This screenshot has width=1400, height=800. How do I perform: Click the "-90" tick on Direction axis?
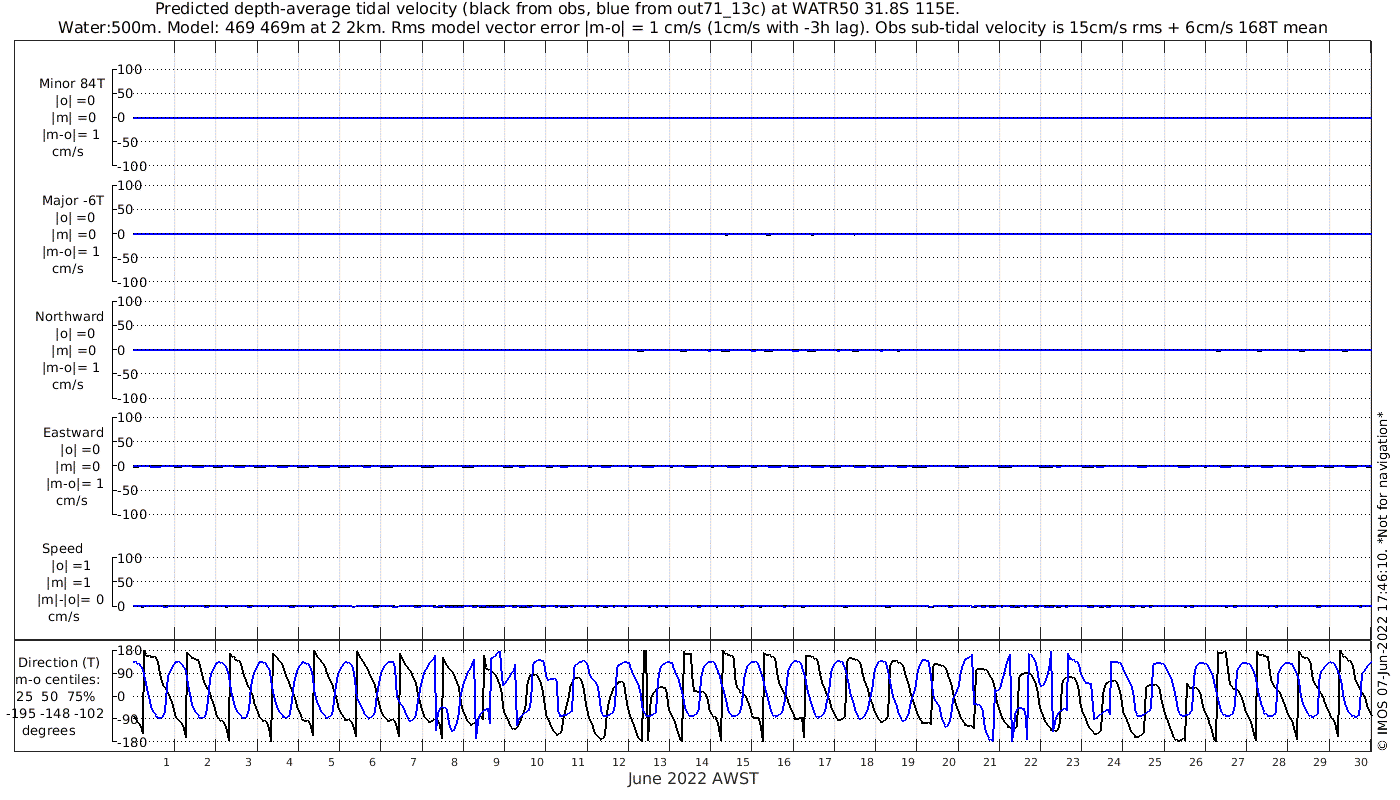click(x=128, y=719)
